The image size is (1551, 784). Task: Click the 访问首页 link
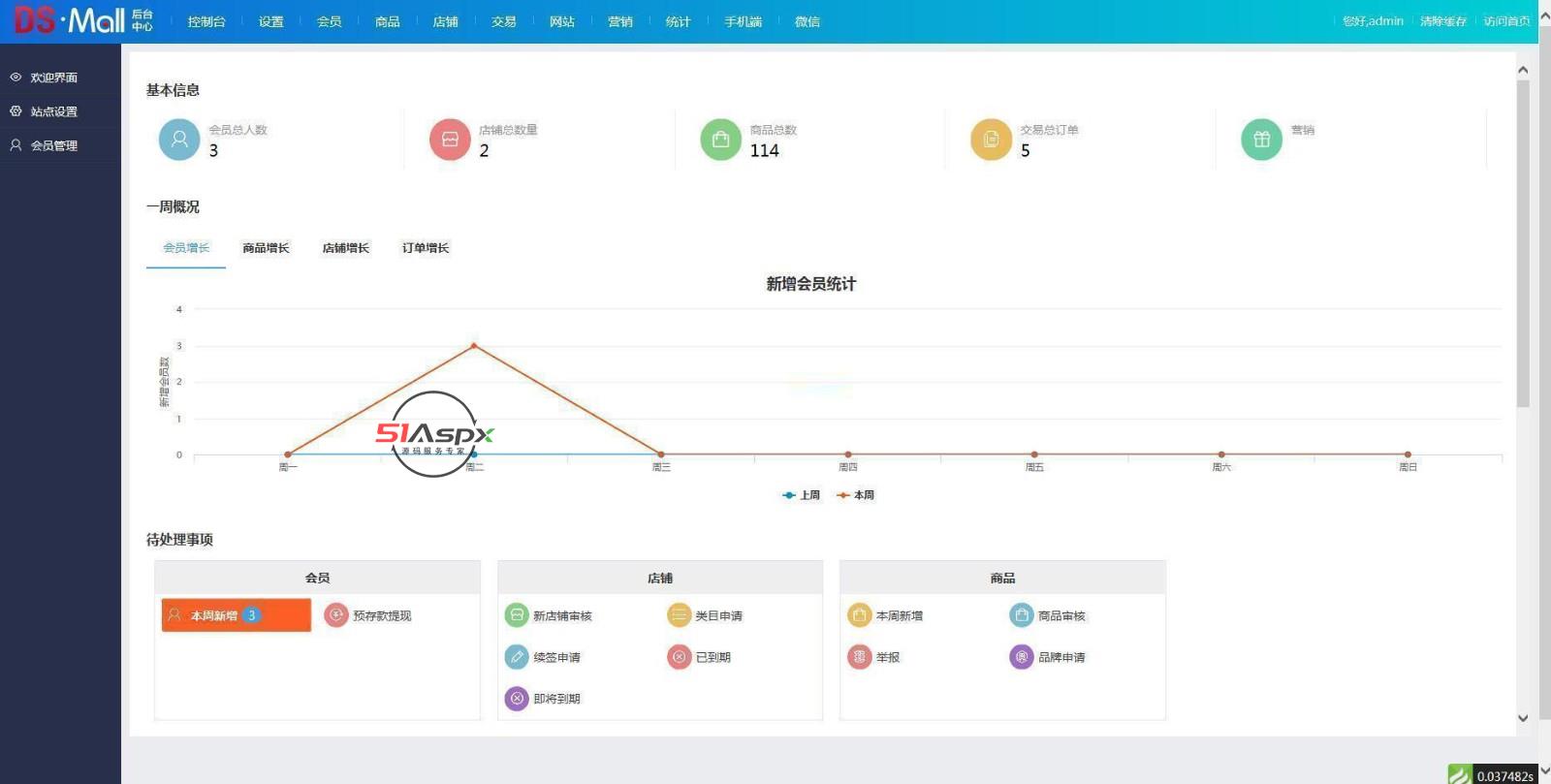coord(1507,21)
